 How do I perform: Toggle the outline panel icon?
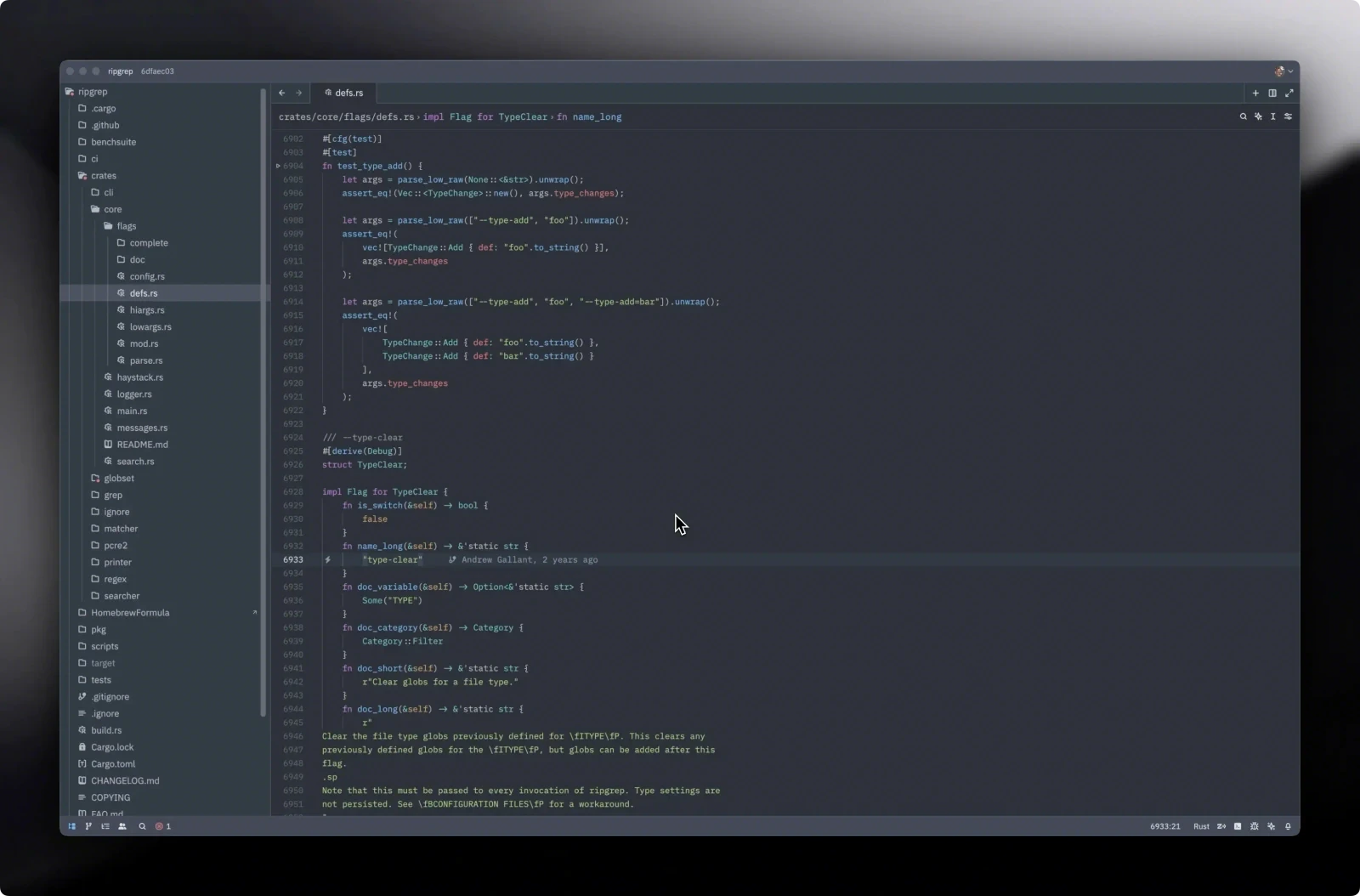[105, 826]
